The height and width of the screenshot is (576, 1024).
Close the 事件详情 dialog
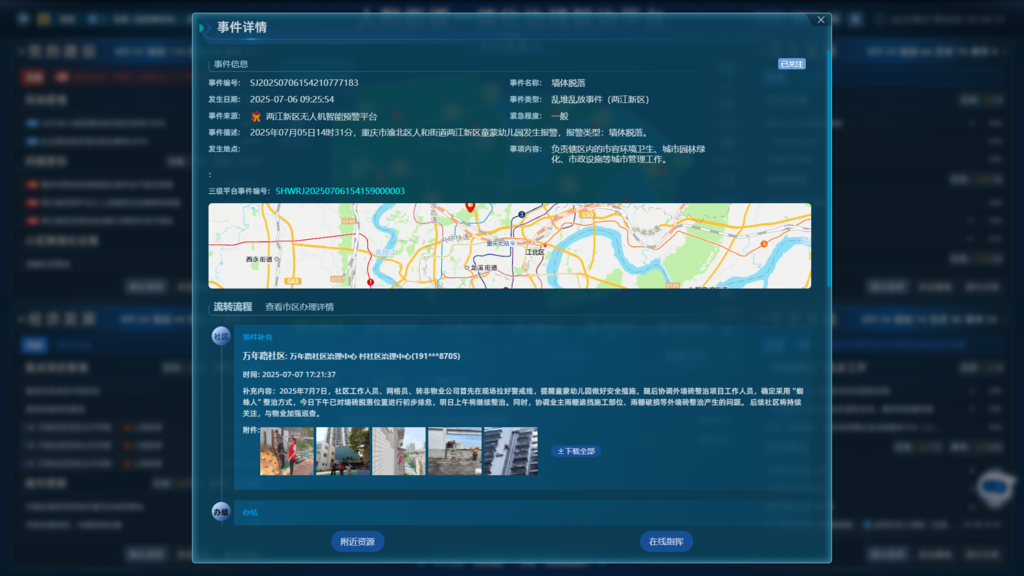click(x=821, y=20)
